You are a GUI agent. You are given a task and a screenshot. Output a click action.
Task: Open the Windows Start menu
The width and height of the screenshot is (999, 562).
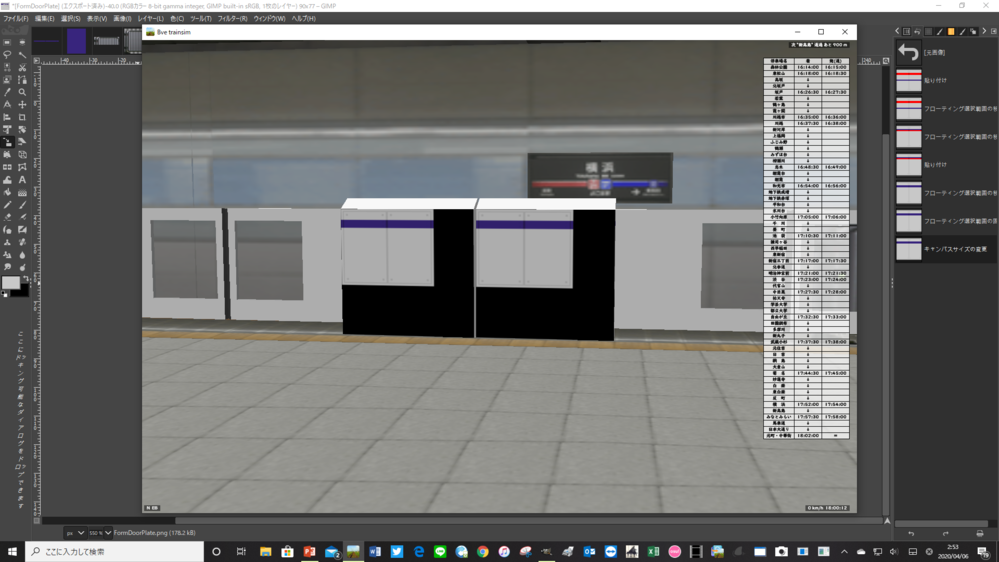point(12,551)
